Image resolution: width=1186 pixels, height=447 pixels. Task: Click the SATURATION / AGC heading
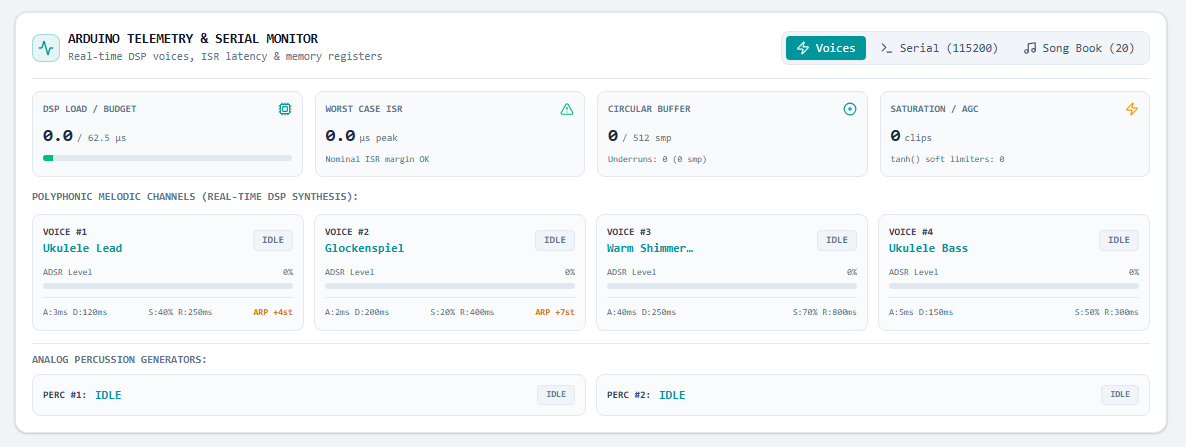(934, 109)
